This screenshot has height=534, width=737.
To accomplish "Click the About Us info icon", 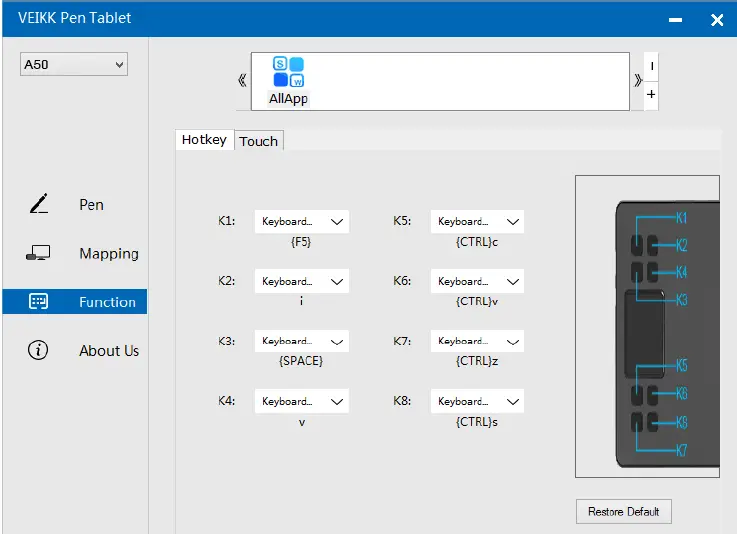I will click(39, 351).
